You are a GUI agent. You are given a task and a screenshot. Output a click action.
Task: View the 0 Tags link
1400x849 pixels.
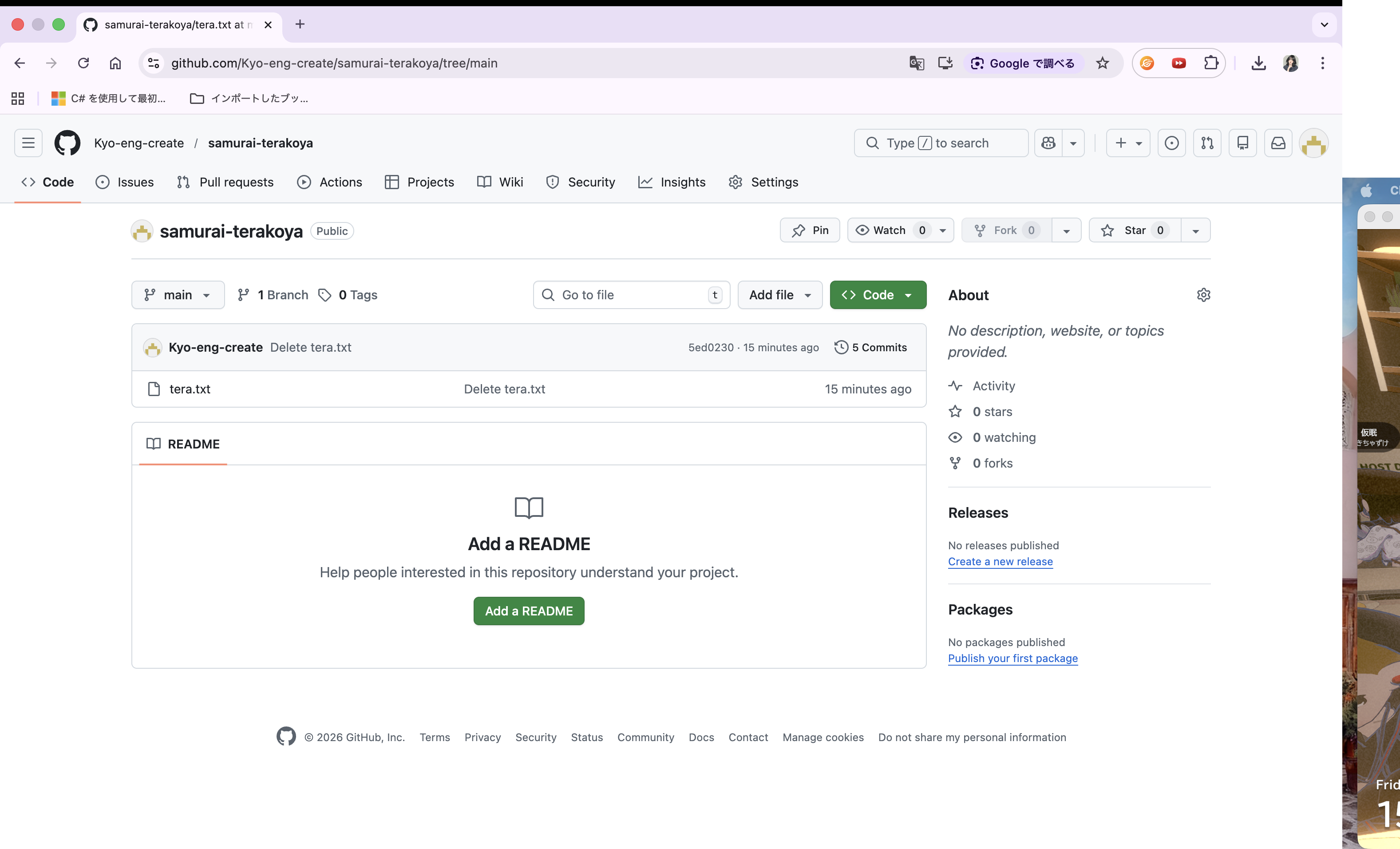pyautogui.click(x=348, y=295)
